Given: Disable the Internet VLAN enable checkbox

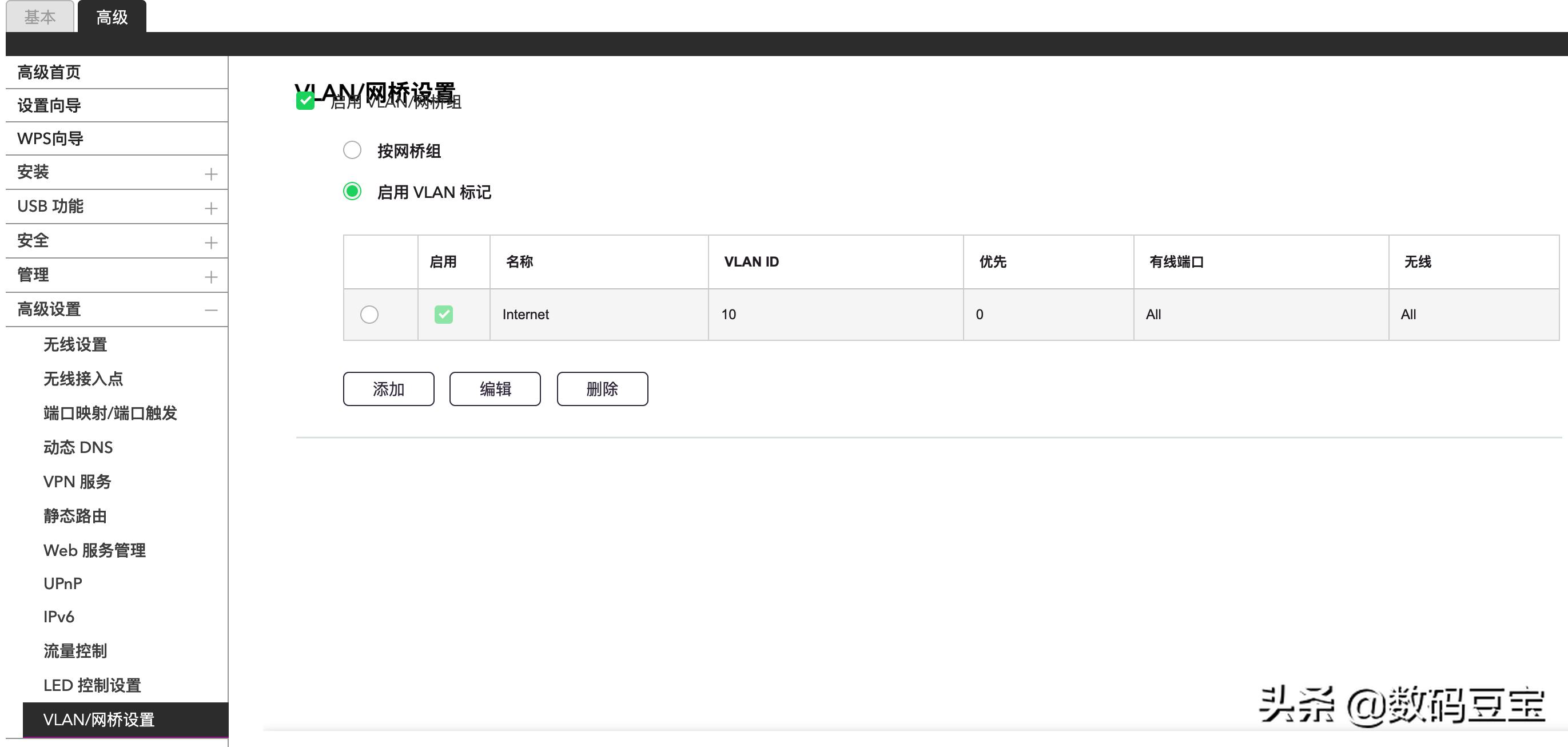Looking at the screenshot, I should [444, 314].
